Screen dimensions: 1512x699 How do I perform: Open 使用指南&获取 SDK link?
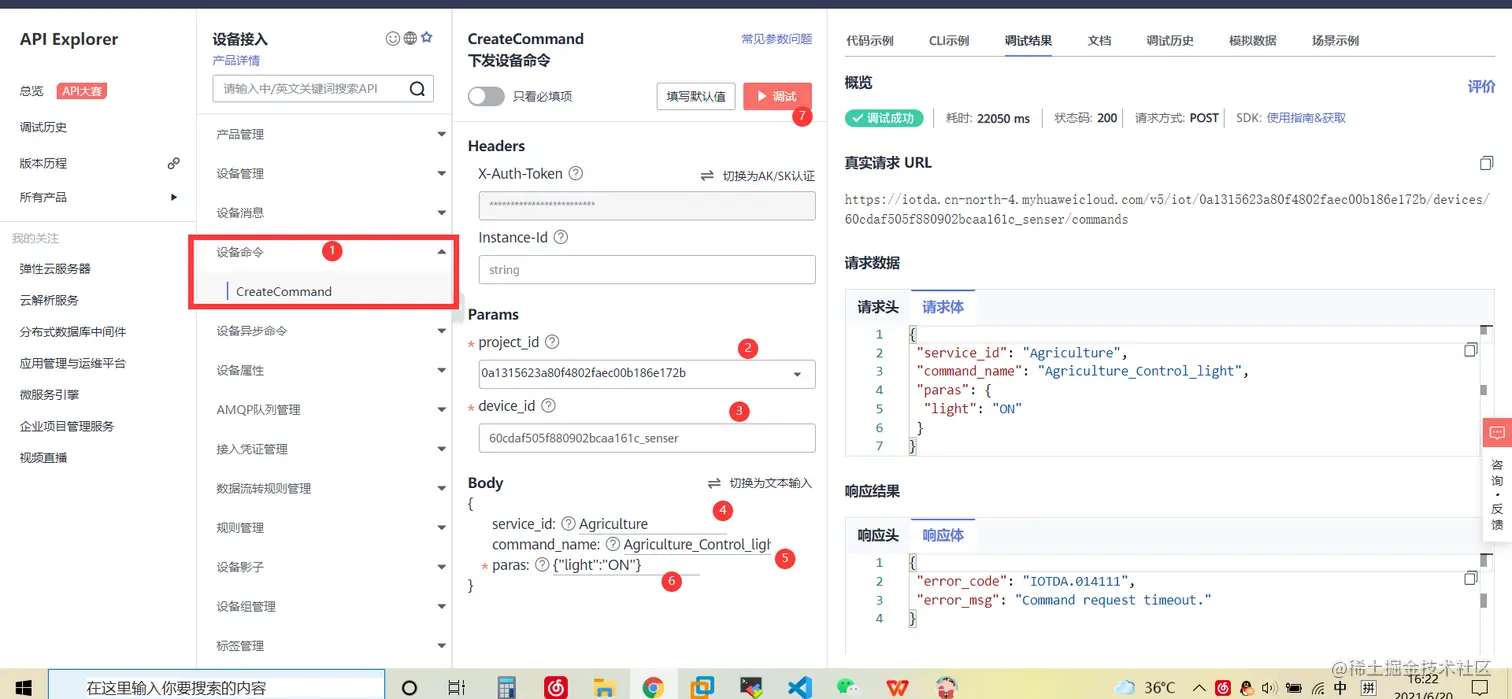pyautogui.click(x=1306, y=118)
